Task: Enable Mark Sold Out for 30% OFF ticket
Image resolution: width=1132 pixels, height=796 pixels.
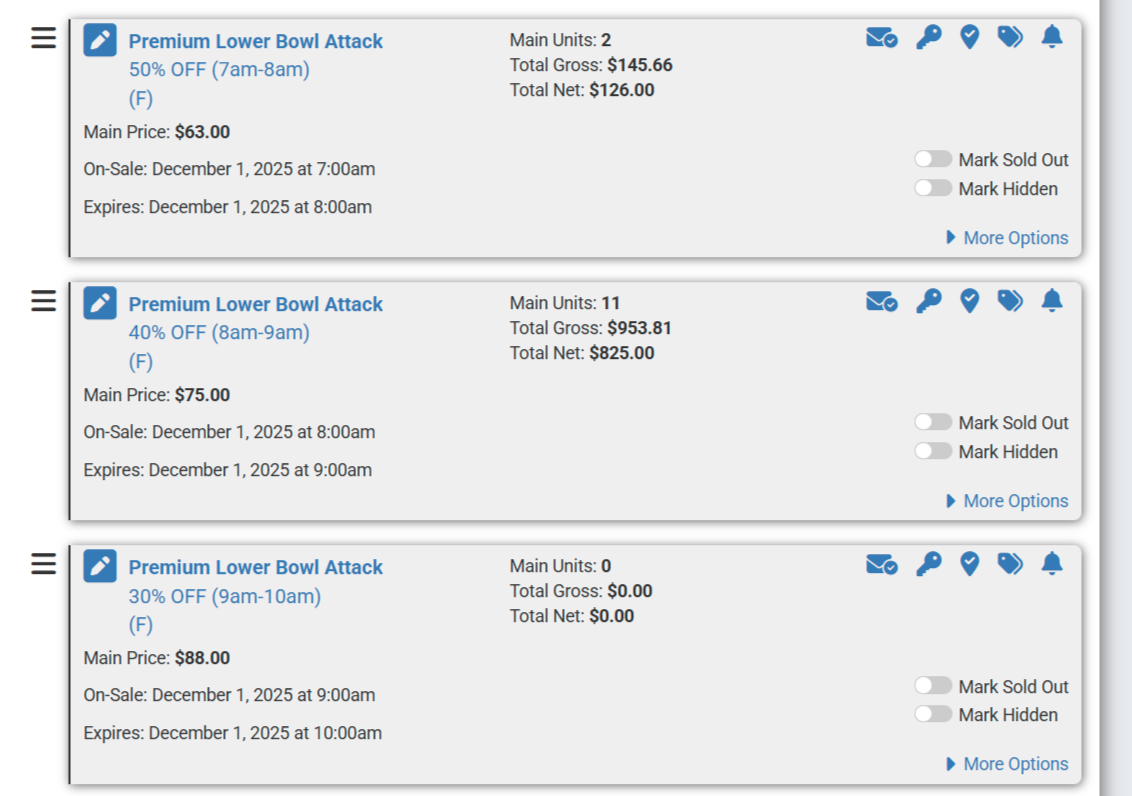Action: point(933,686)
